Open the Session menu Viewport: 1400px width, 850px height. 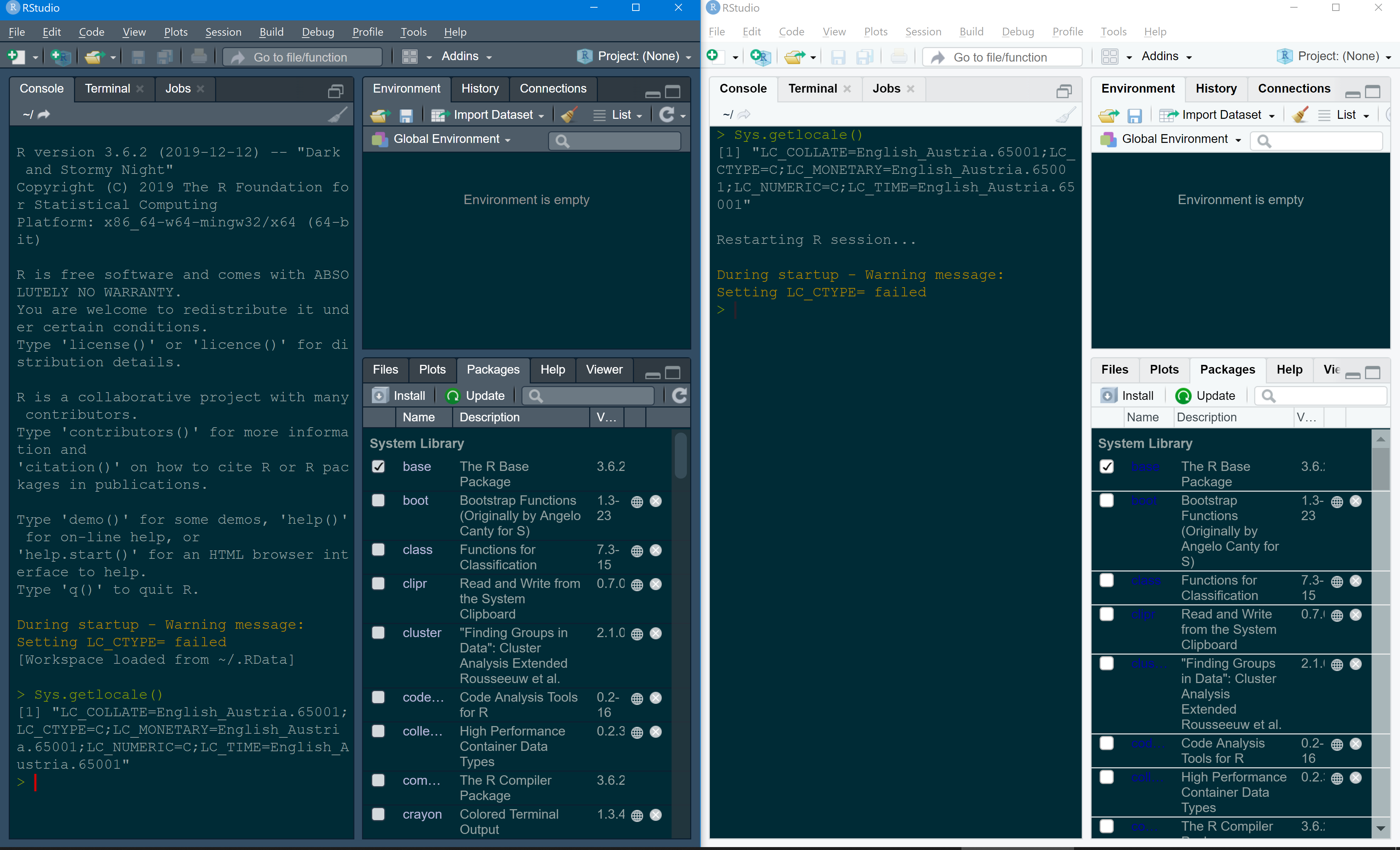[x=223, y=32]
